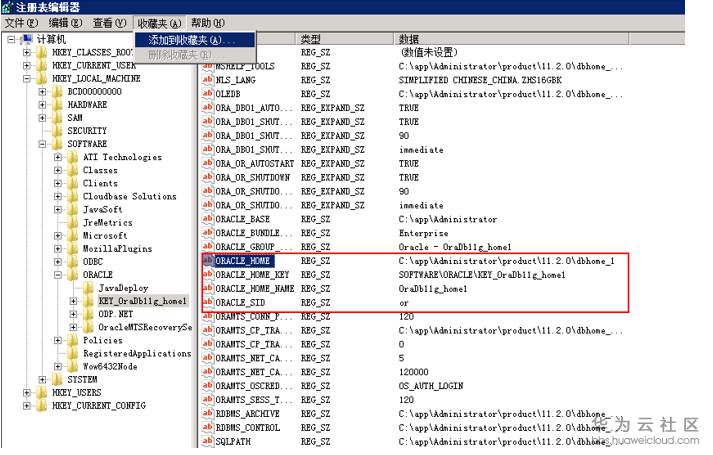Click the HARDWARE folder icon
The width and height of the screenshot is (713, 455).
coord(57,105)
